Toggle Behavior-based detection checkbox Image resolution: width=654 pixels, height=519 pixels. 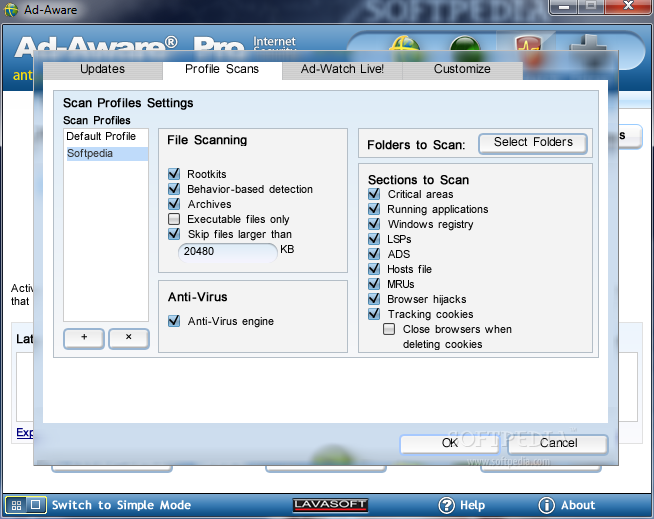pos(174,189)
